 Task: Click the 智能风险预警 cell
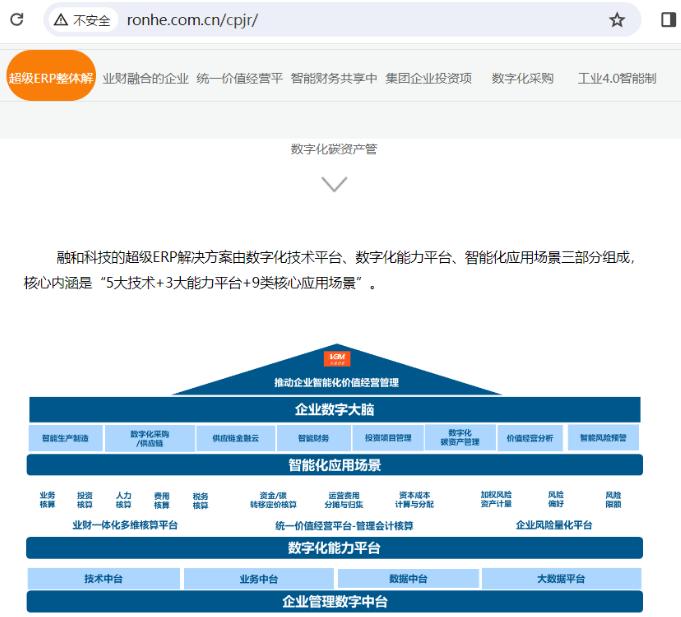click(603, 438)
